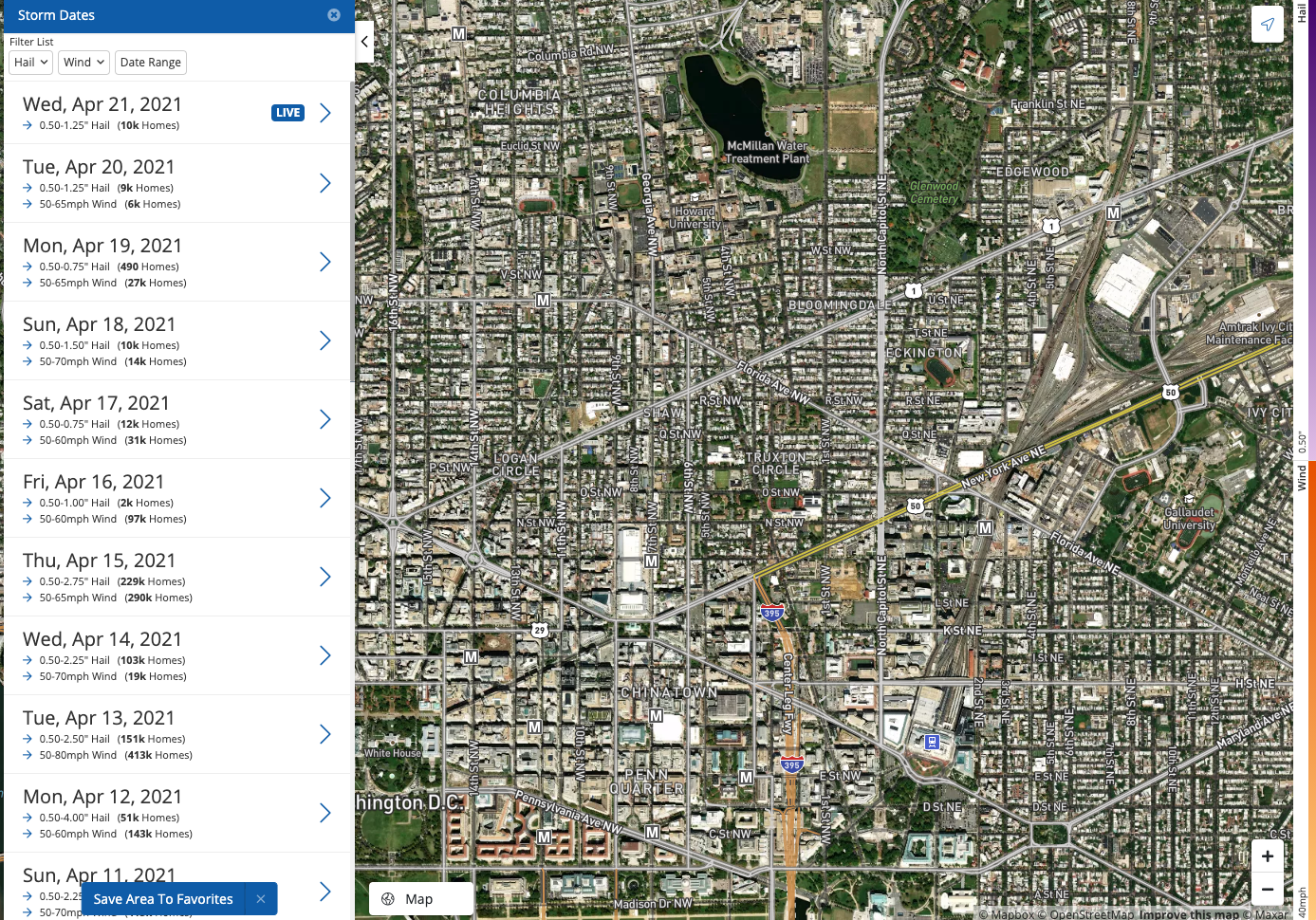
Task: Open the Wind filter dropdown
Action: 84,63
